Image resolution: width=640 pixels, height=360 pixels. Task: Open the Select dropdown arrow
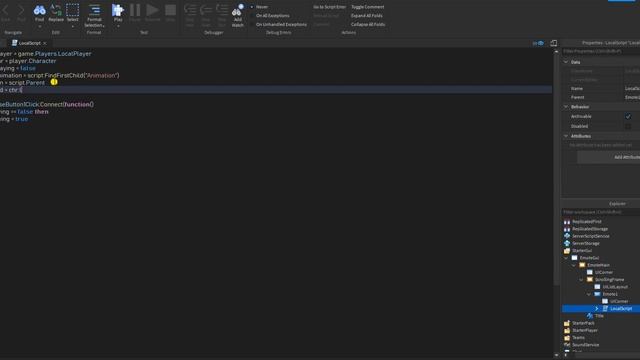click(73, 27)
